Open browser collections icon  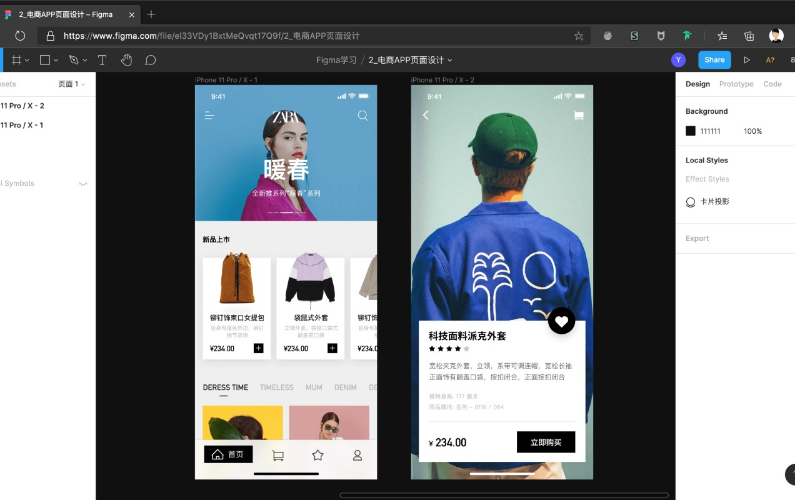pyautogui.click(x=749, y=36)
